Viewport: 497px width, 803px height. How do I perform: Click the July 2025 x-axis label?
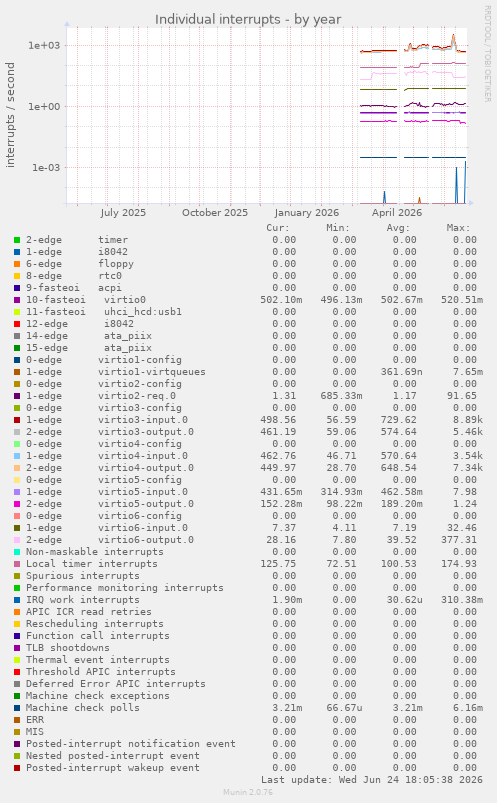(123, 213)
